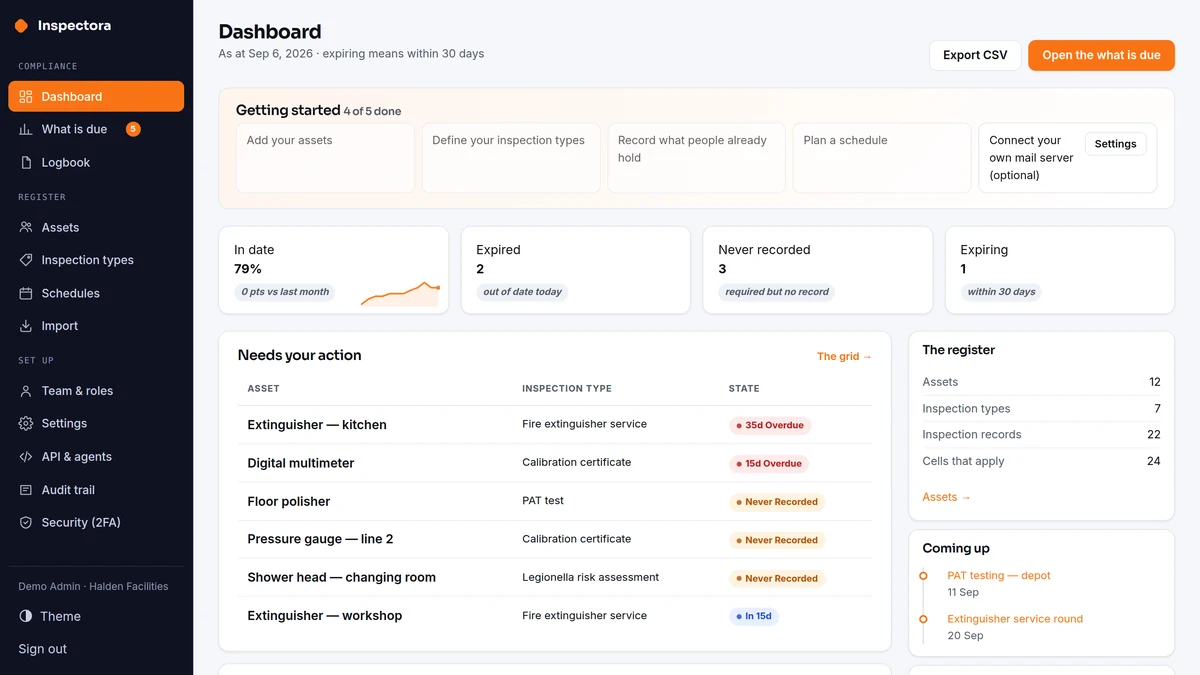Click the Add your assets step card
Image resolution: width=1200 pixels, height=675 pixels.
point(325,158)
